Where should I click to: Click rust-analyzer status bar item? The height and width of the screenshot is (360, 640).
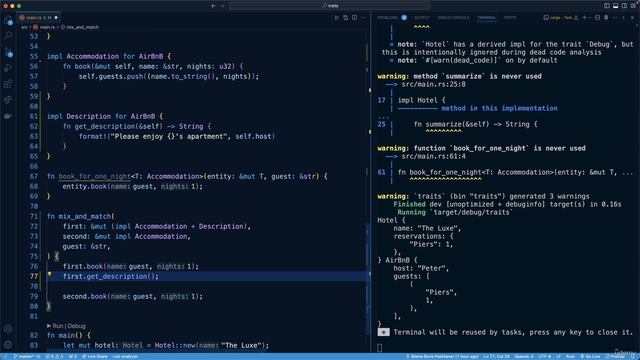pos(125,356)
